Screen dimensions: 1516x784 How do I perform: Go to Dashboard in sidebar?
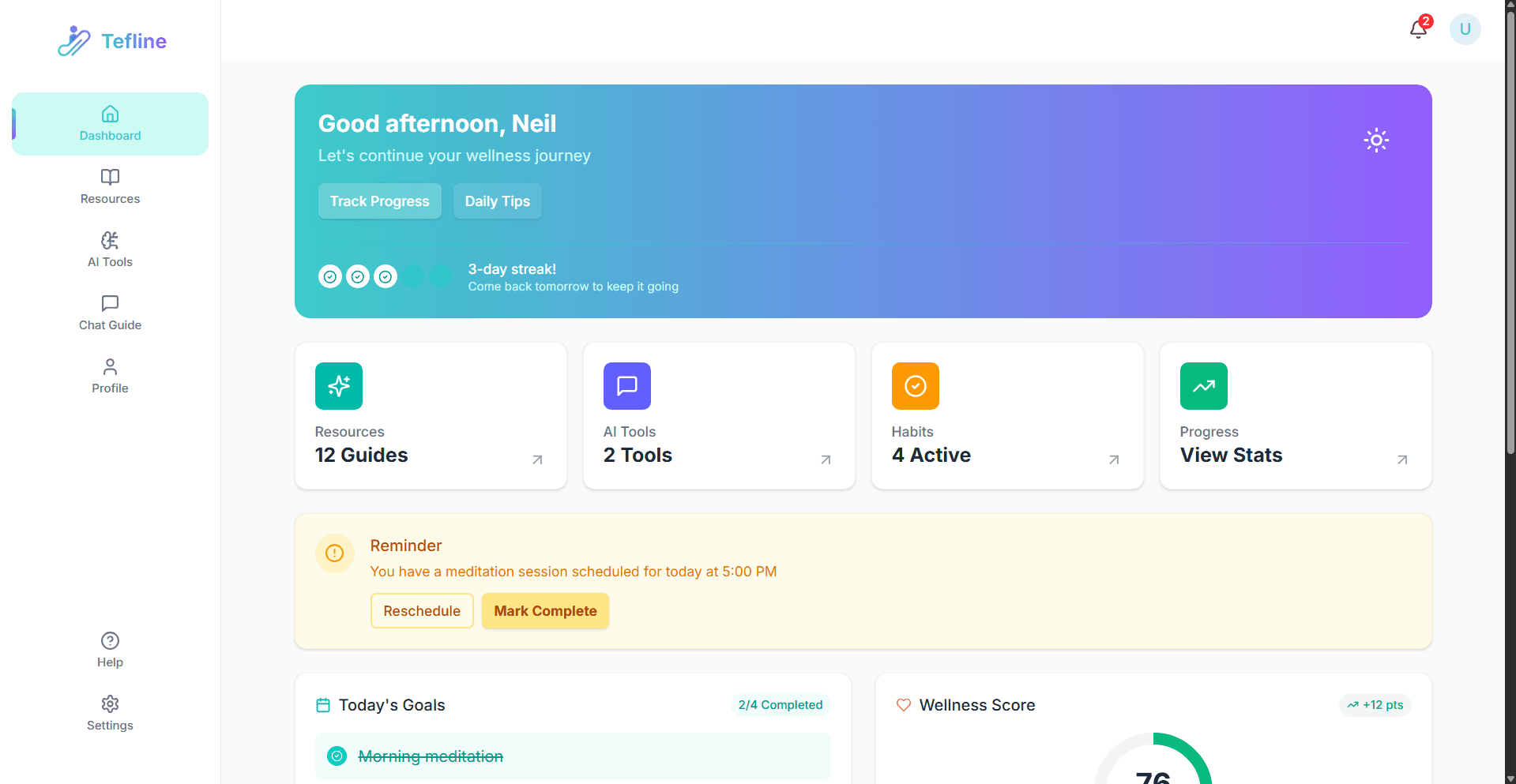point(110,124)
